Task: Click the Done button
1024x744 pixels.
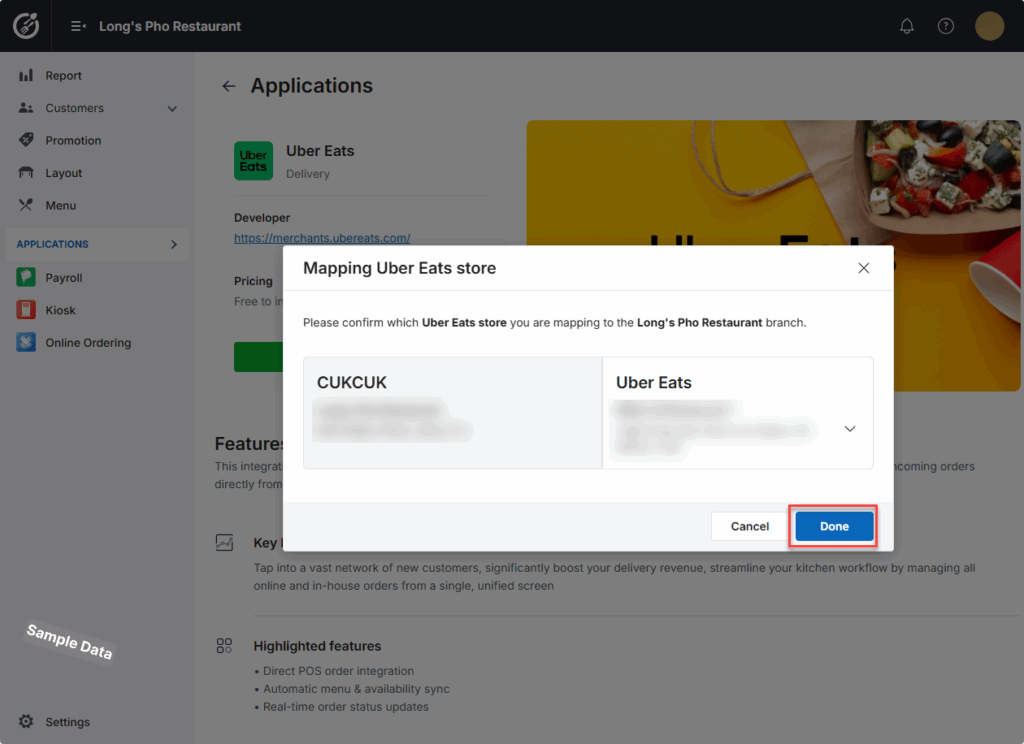Action: 834,526
